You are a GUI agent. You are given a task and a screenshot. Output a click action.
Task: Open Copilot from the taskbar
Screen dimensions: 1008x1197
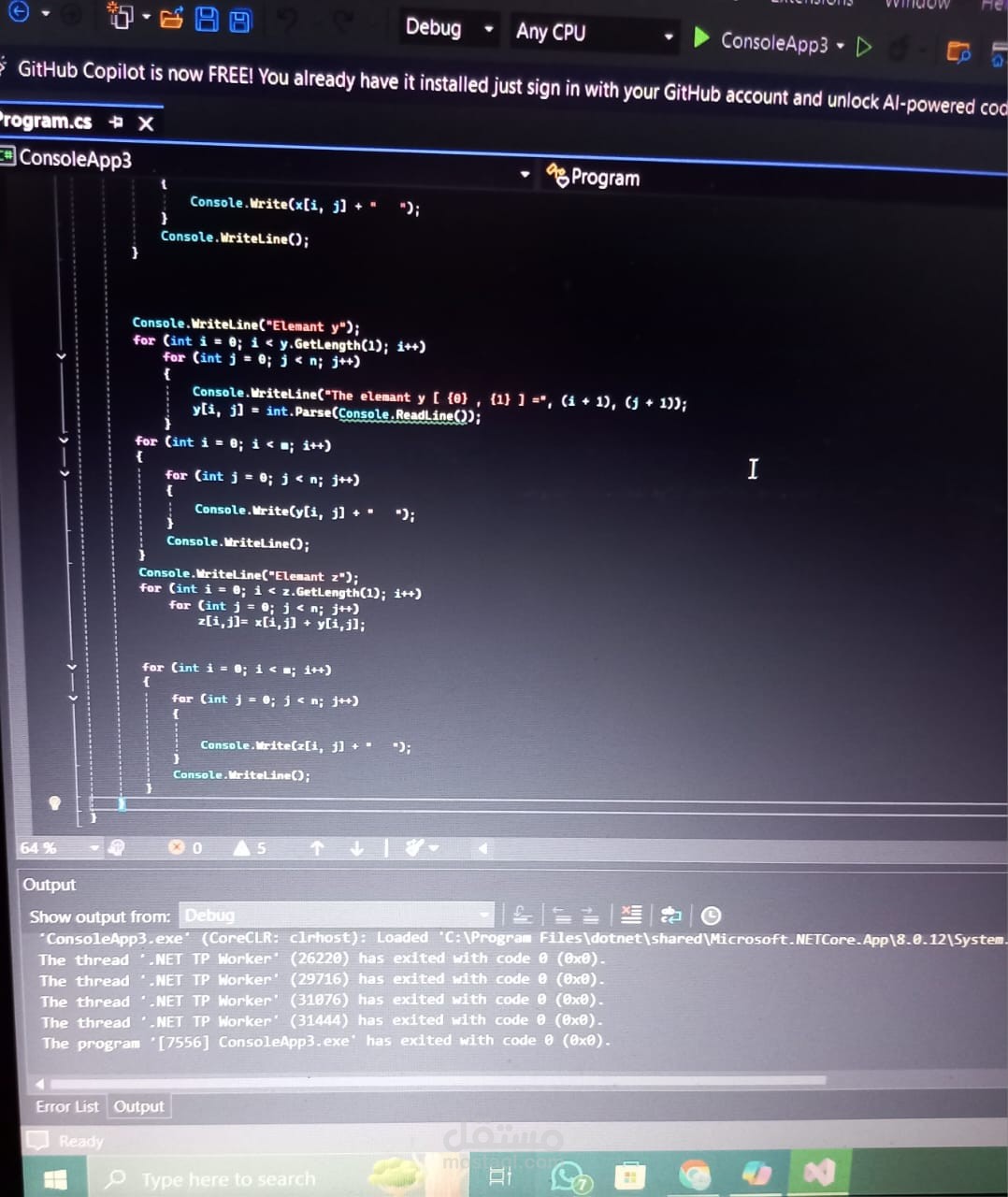(756, 1173)
